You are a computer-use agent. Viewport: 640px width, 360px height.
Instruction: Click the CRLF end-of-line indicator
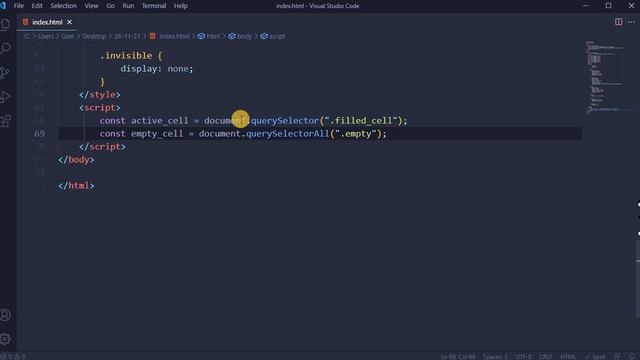[545, 357]
